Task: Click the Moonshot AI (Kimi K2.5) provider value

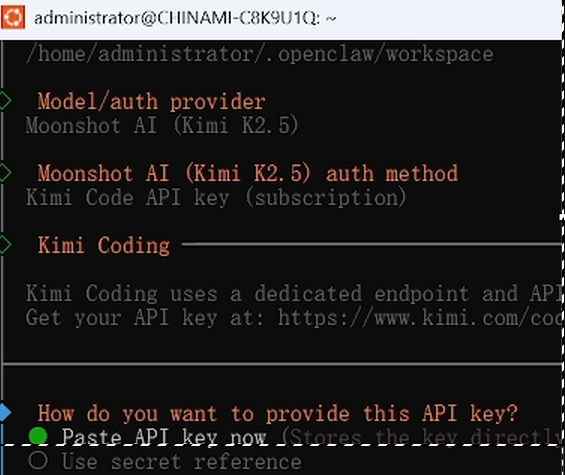Action: coord(162,125)
